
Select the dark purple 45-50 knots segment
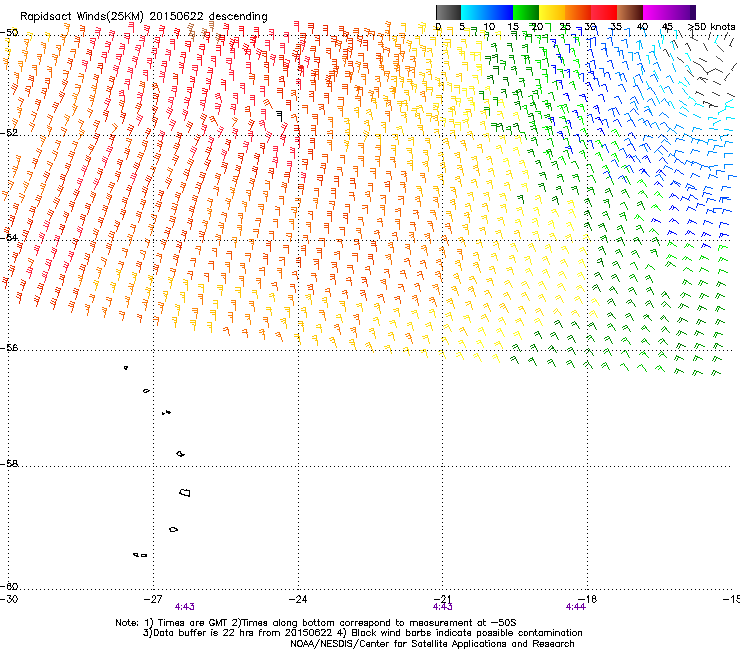point(682,12)
